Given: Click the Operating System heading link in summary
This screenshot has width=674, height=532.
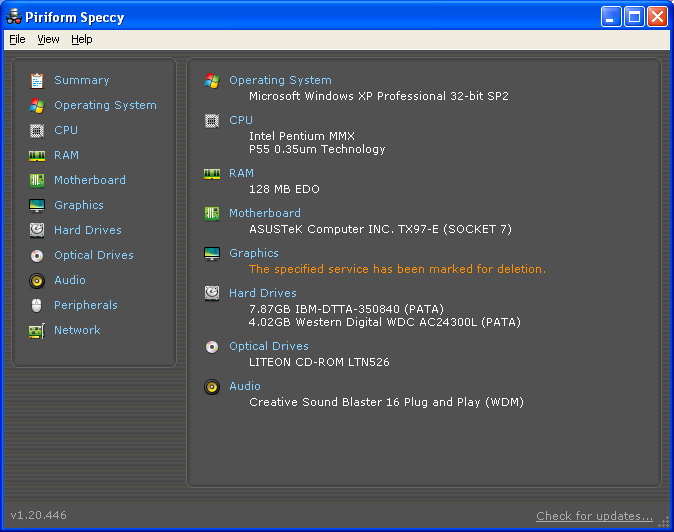Looking at the screenshot, I should (280, 80).
